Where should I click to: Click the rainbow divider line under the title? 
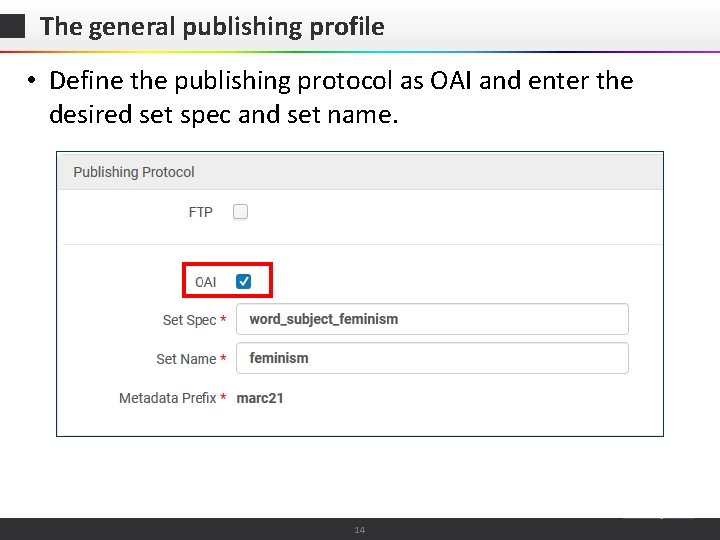[360, 52]
